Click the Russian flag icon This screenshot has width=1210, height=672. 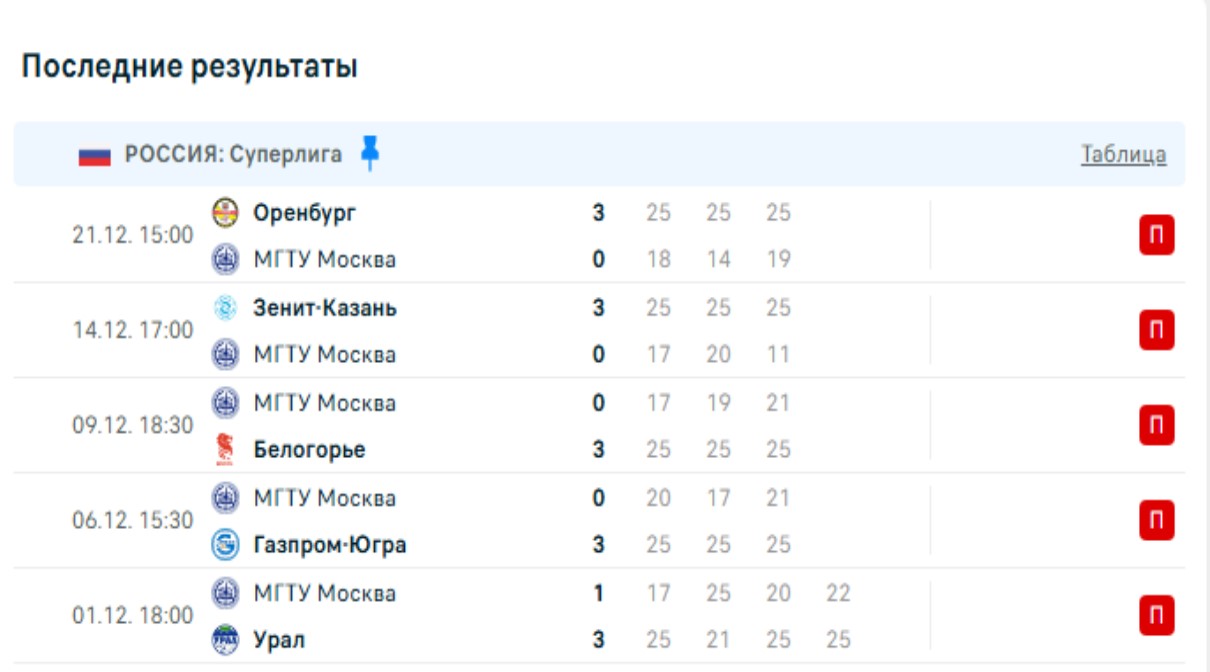pos(95,155)
